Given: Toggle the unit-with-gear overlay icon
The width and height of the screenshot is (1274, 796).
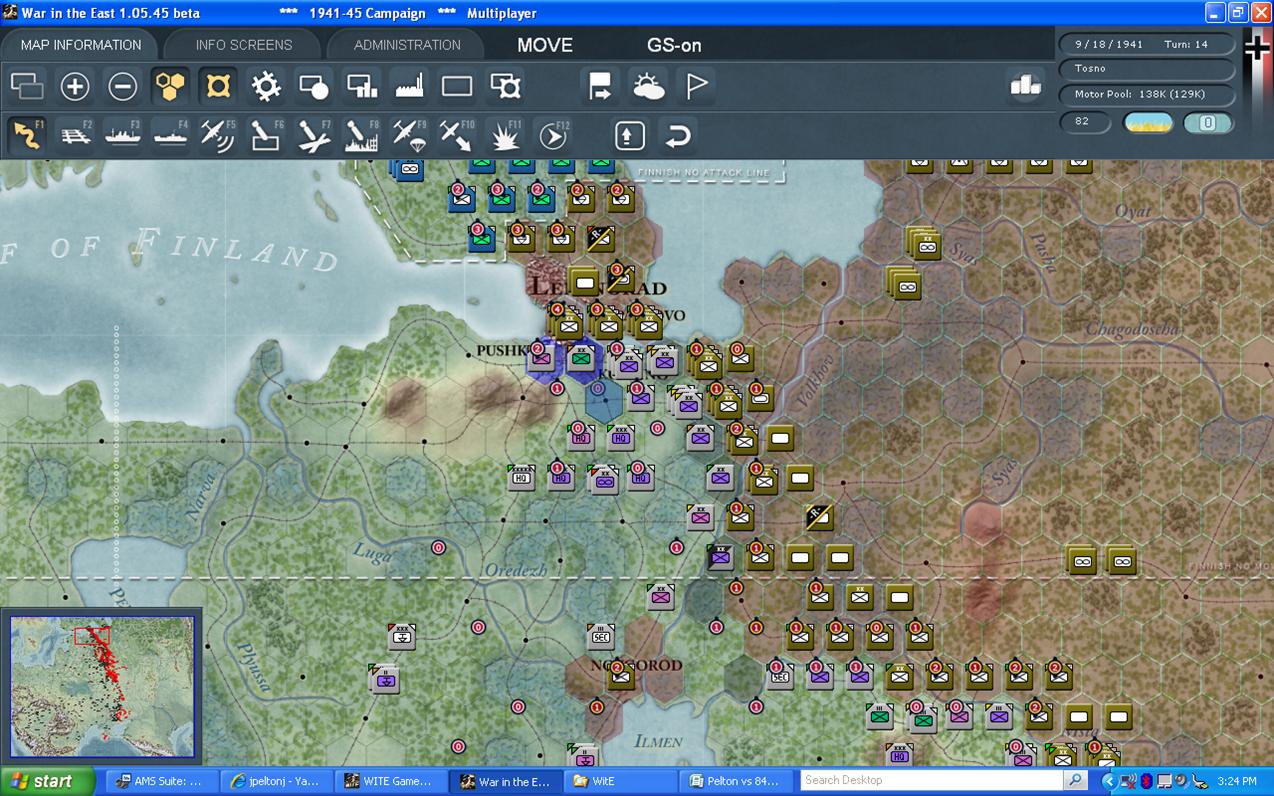Looking at the screenshot, I should (x=505, y=87).
